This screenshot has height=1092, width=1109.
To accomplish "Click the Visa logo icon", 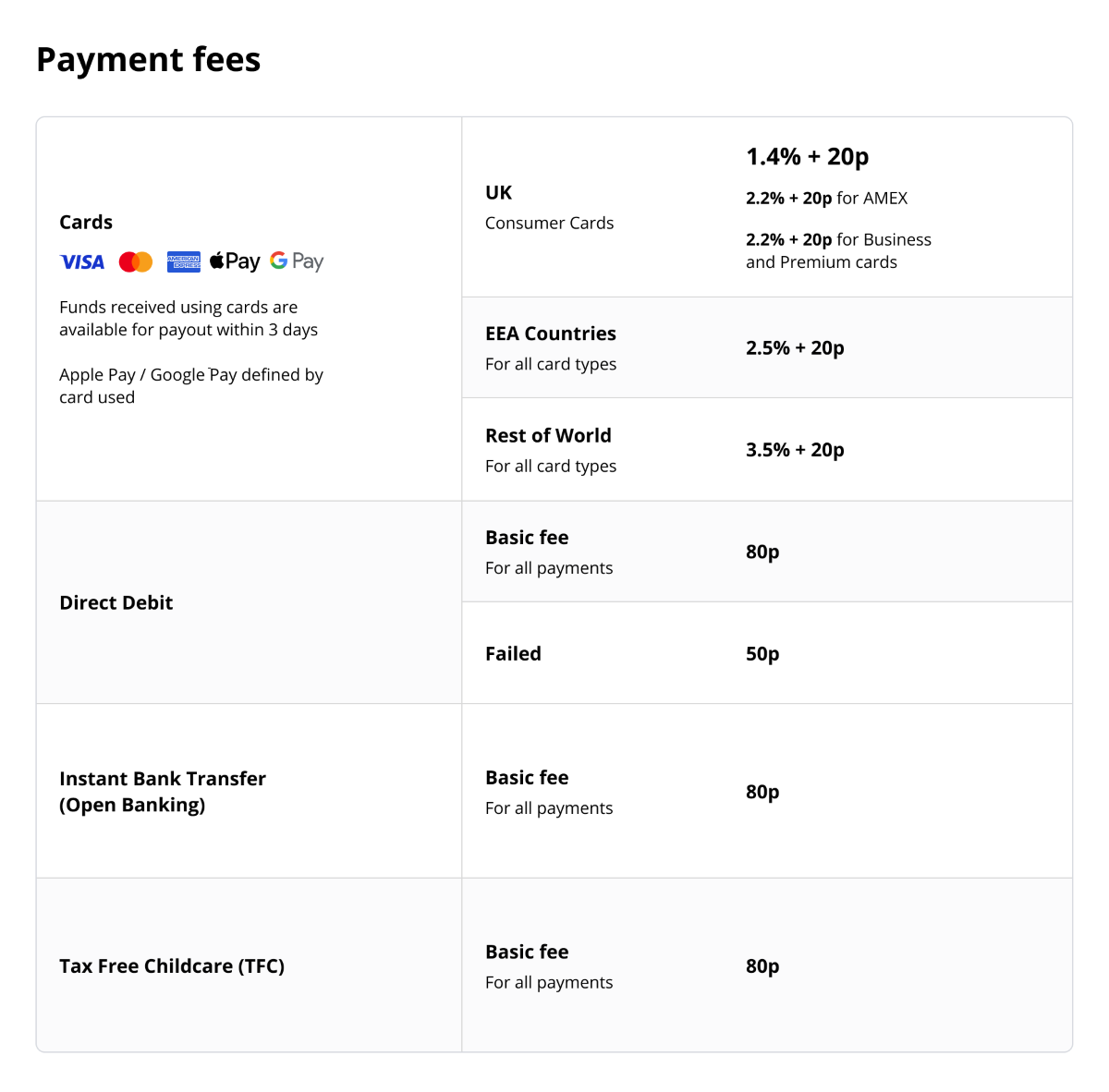I will coord(82,262).
